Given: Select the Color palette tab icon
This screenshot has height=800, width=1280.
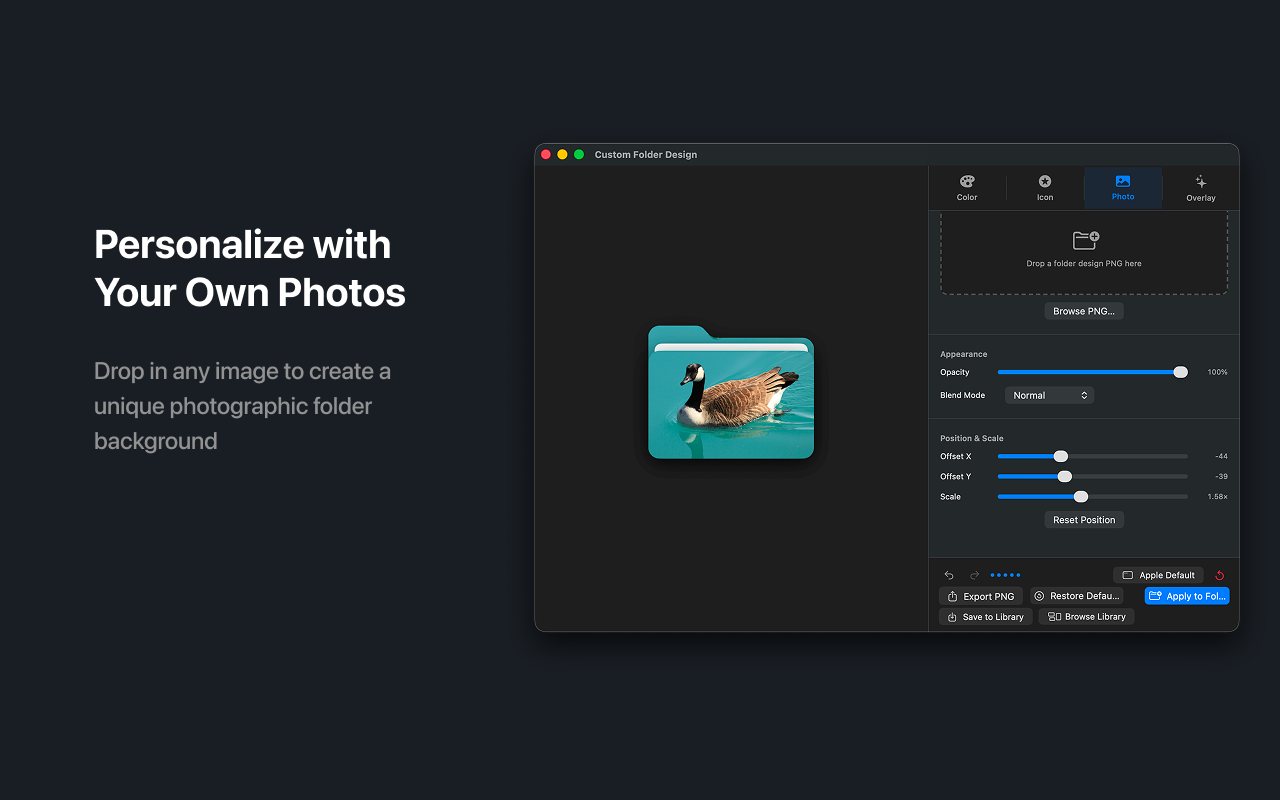Looking at the screenshot, I should click(x=966, y=182).
